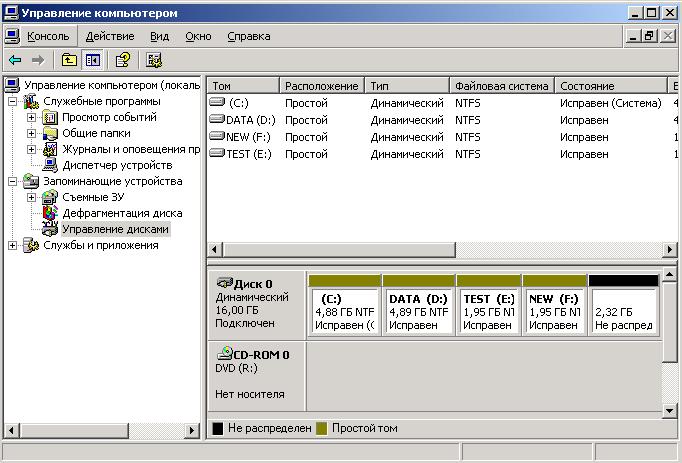
Task: Sort by the Тип column header
Action: [x=407, y=86]
